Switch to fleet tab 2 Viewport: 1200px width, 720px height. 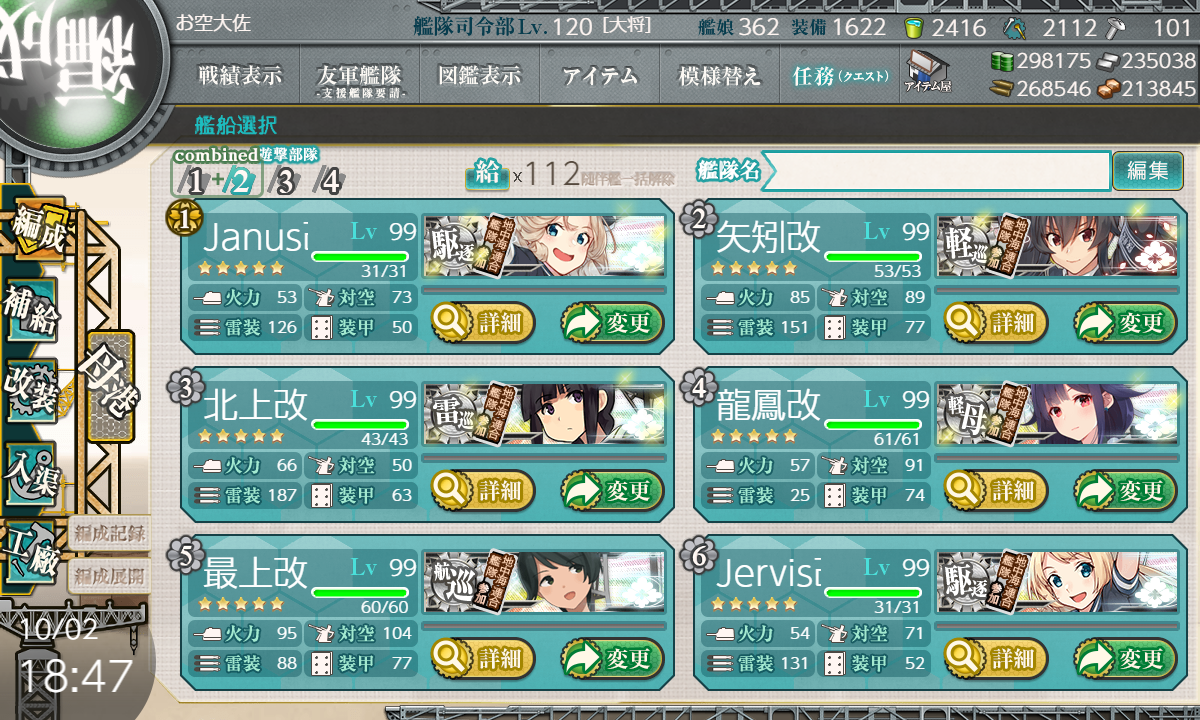(x=241, y=180)
